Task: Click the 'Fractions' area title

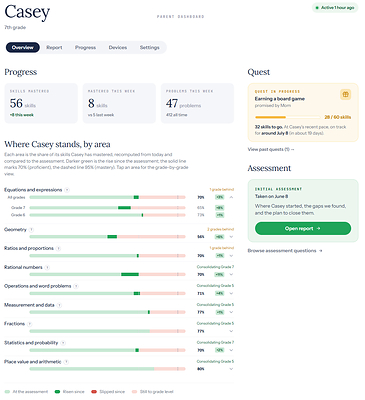Action: coord(14,324)
